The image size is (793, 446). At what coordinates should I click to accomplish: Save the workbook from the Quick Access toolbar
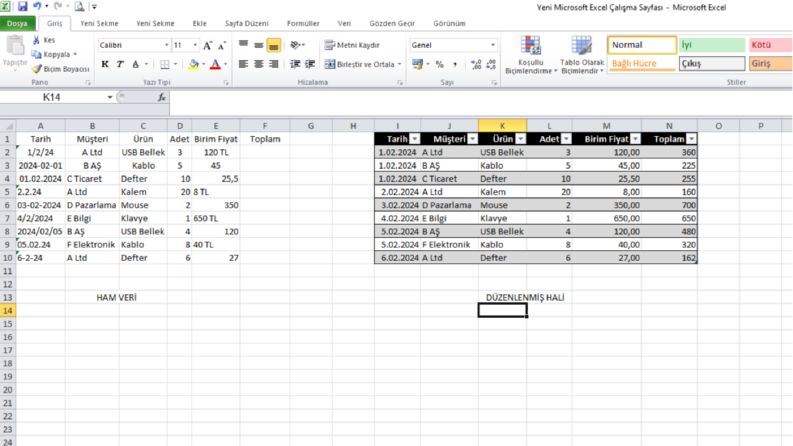(22, 7)
